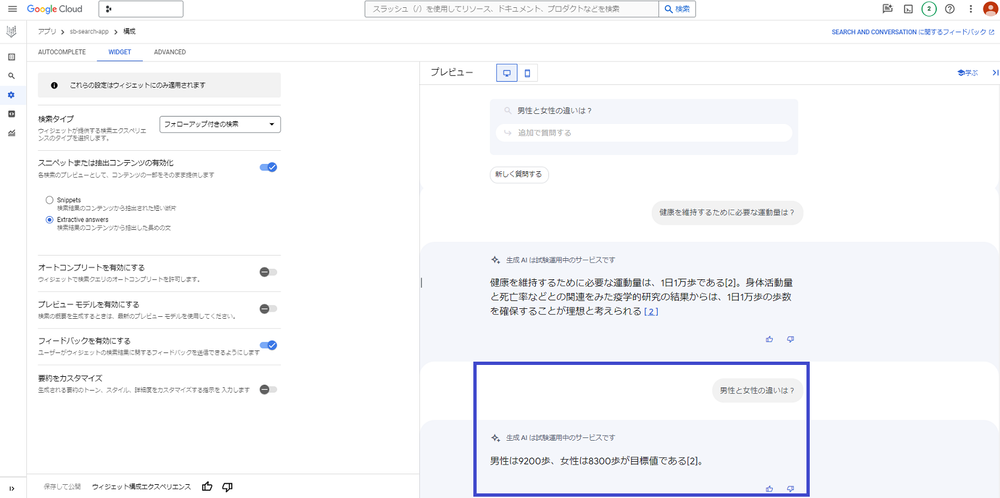Switch preview to mobile device view
The width and height of the screenshot is (1000, 498).
pyautogui.click(x=527, y=73)
